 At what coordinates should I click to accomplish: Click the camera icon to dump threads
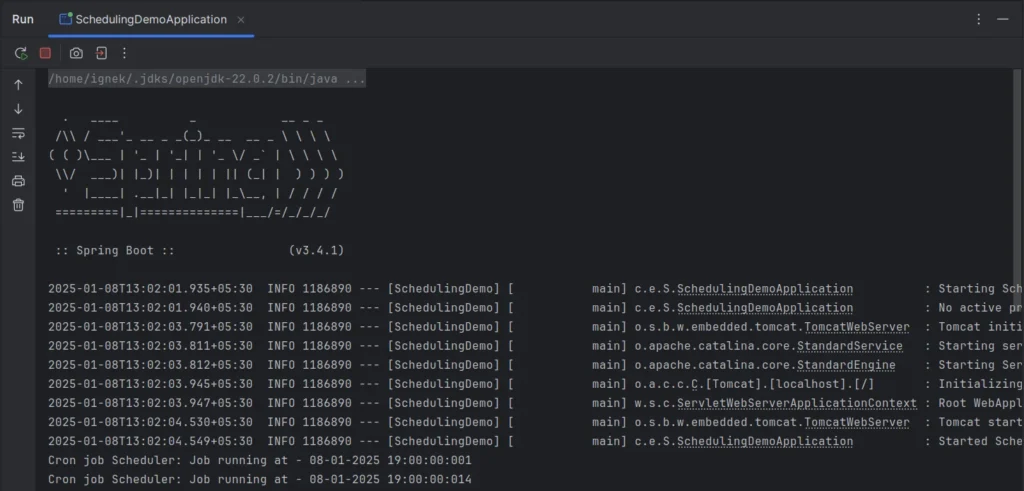point(76,53)
